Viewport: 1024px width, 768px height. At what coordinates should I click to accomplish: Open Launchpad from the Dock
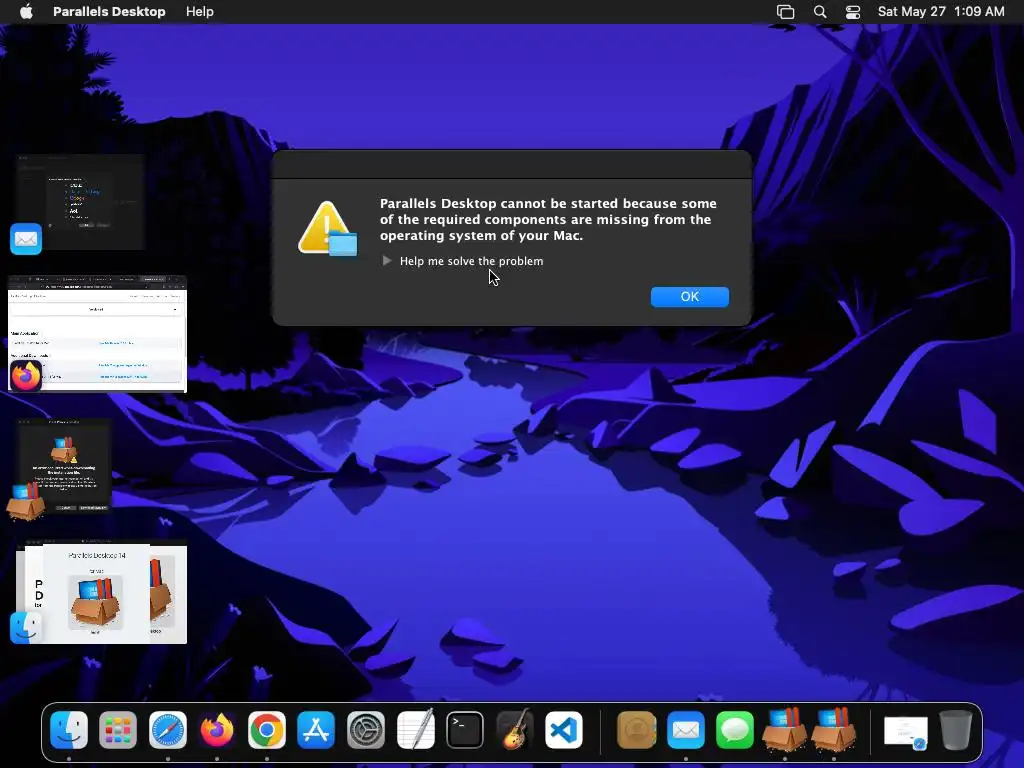click(x=118, y=729)
